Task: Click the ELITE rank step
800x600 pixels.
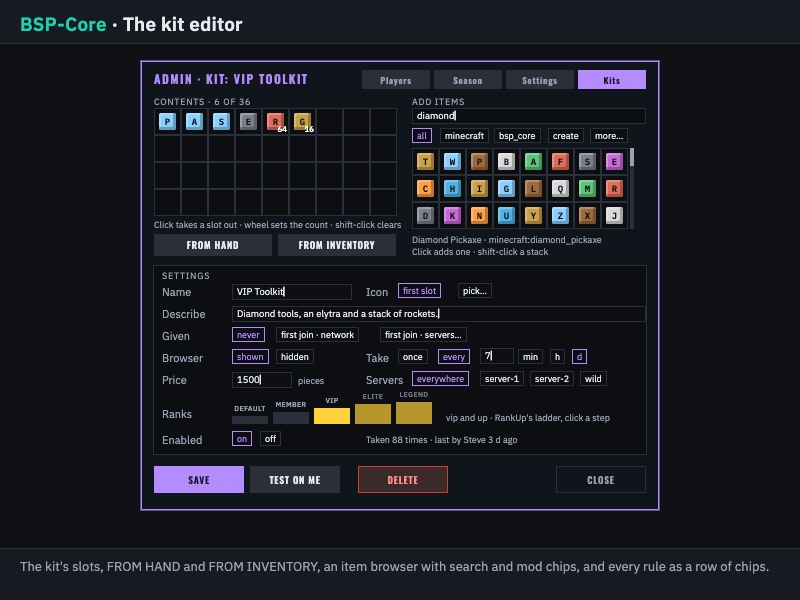Action: 373,414
